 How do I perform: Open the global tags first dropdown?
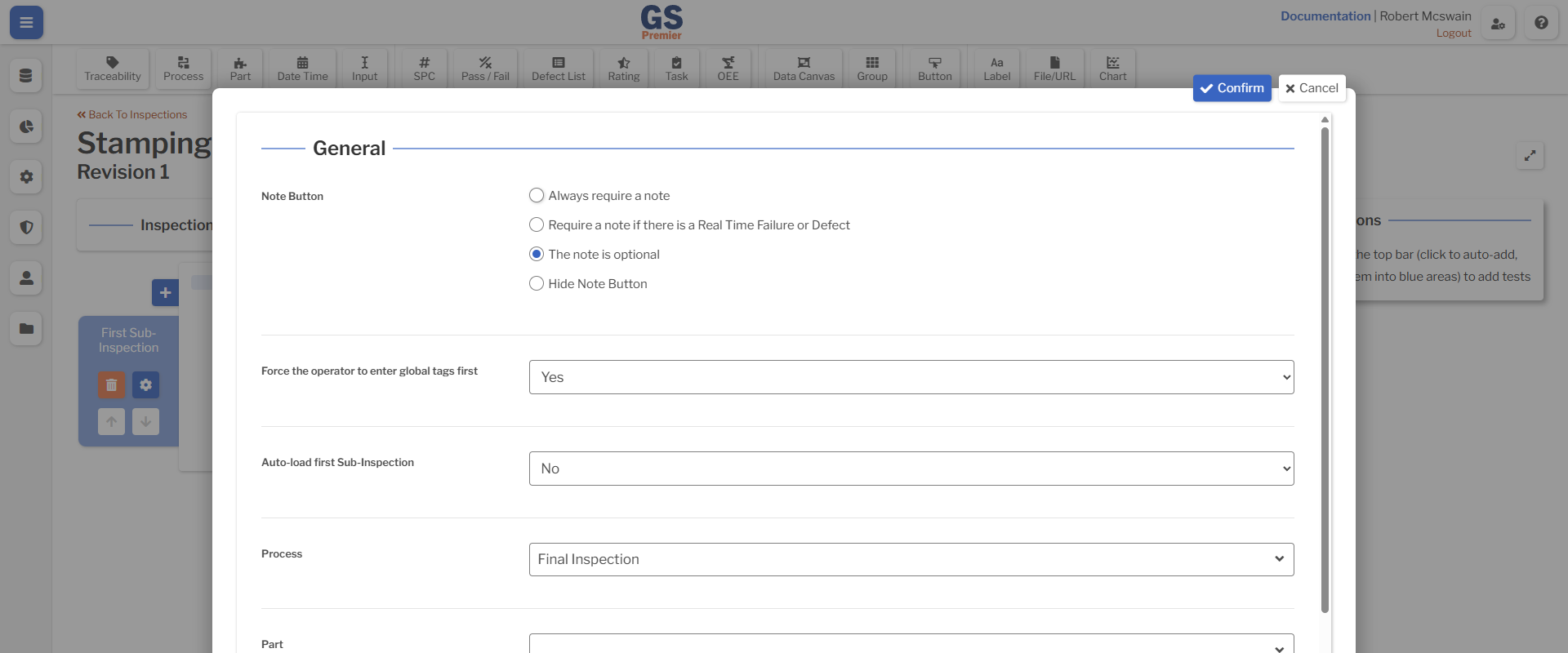(x=911, y=377)
